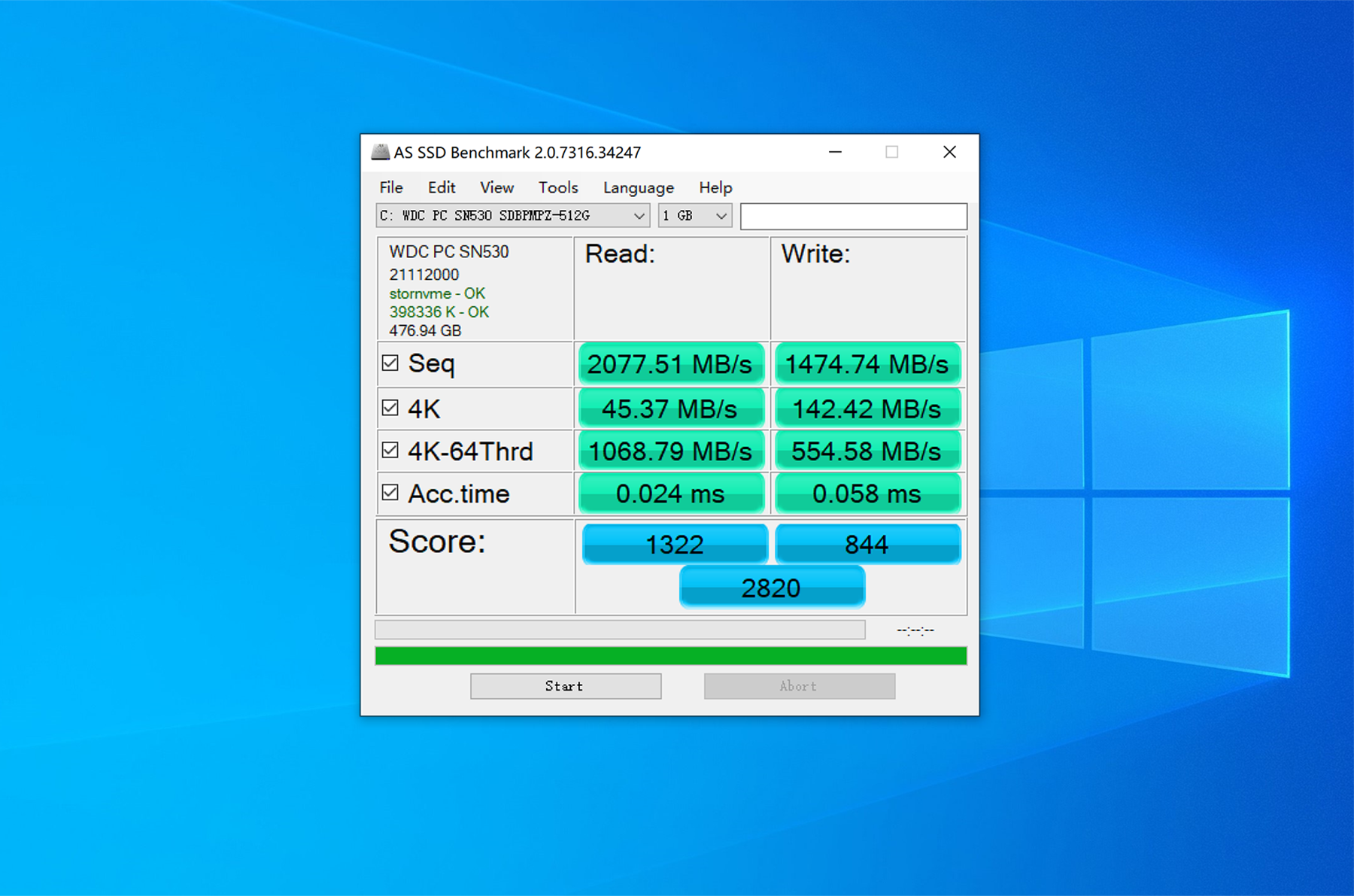Screen dimensions: 1354x896
Task: Toggle the 4K test checkbox
Action: click(x=390, y=408)
